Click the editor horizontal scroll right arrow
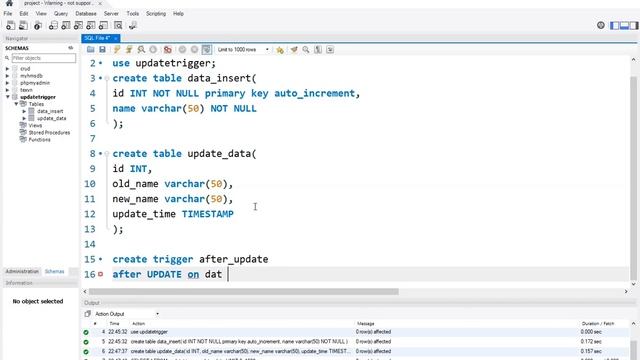Viewport: 640px width, 360px height. 626,291
